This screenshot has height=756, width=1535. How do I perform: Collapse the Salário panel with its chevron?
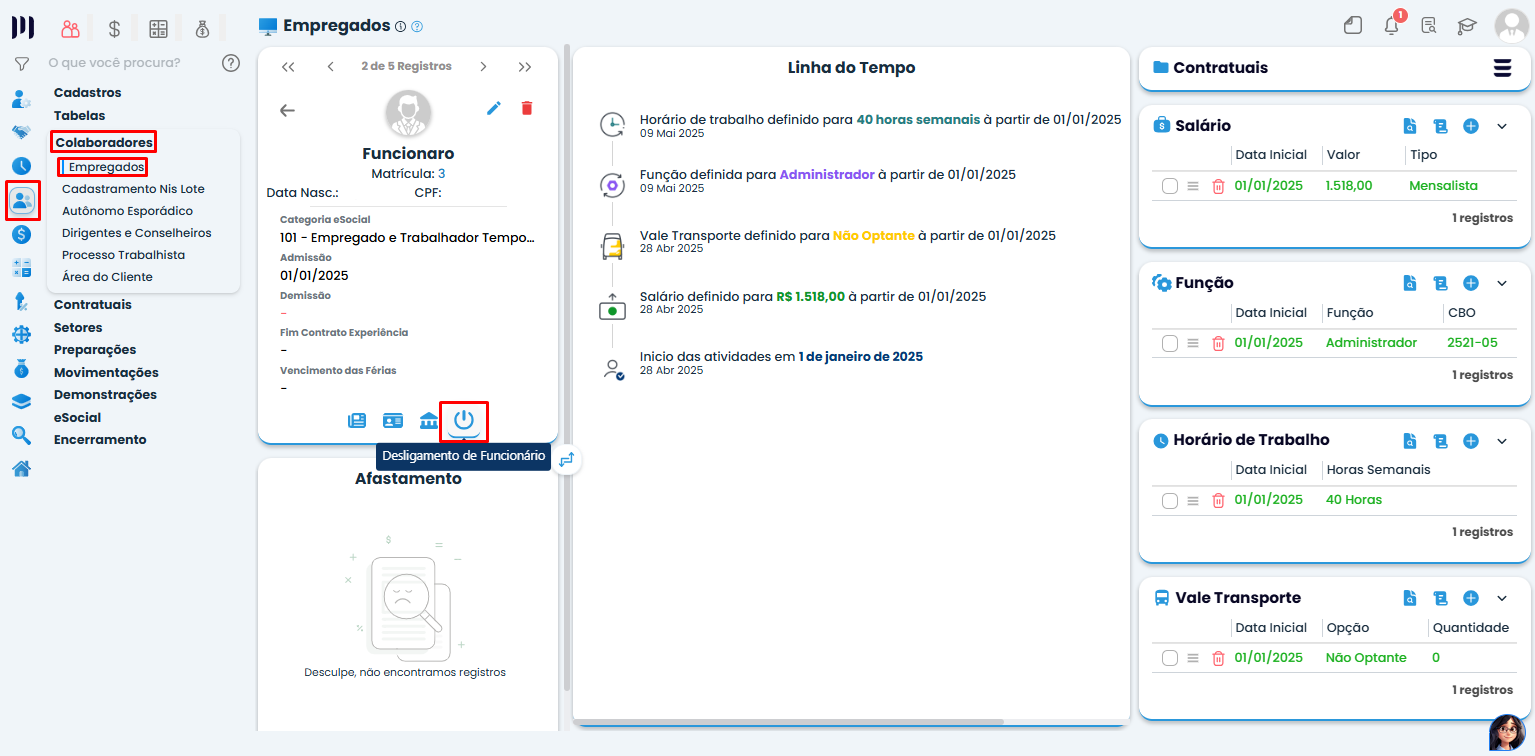[x=1501, y=126]
